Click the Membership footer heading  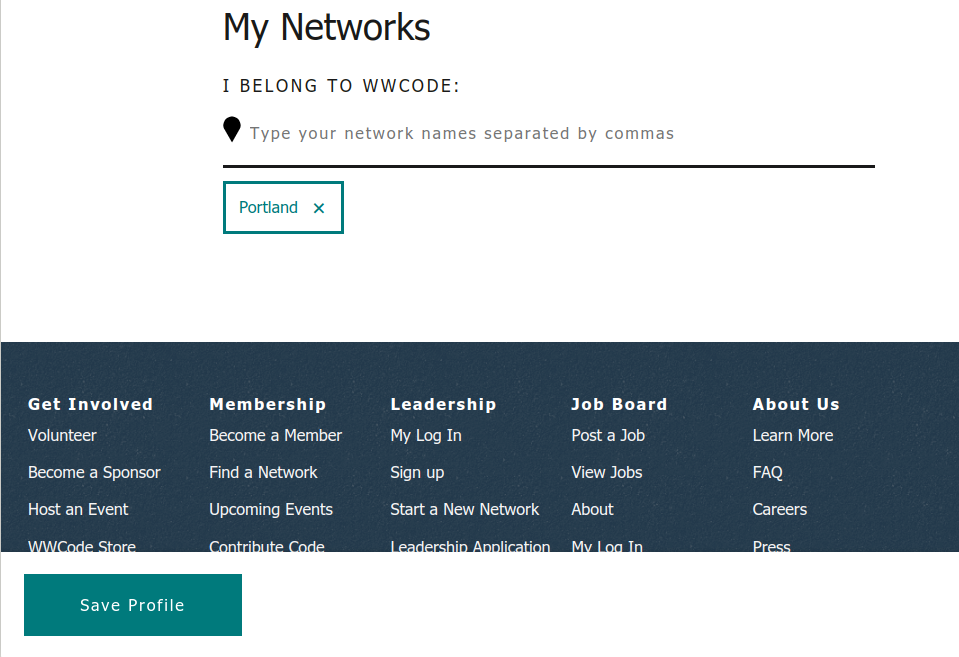click(268, 404)
